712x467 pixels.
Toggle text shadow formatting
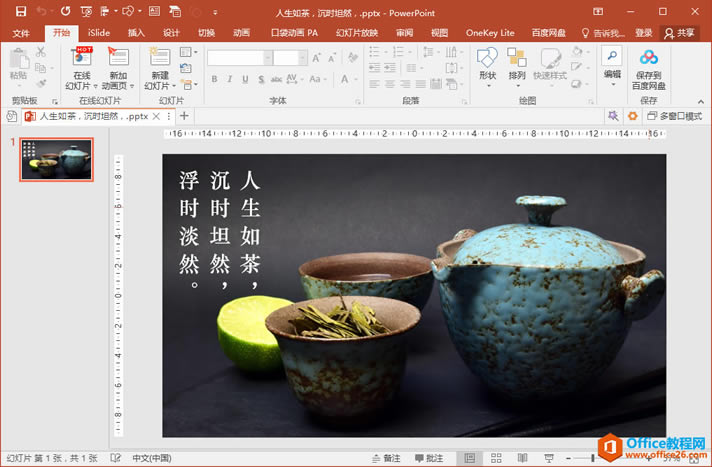[x=261, y=79]
